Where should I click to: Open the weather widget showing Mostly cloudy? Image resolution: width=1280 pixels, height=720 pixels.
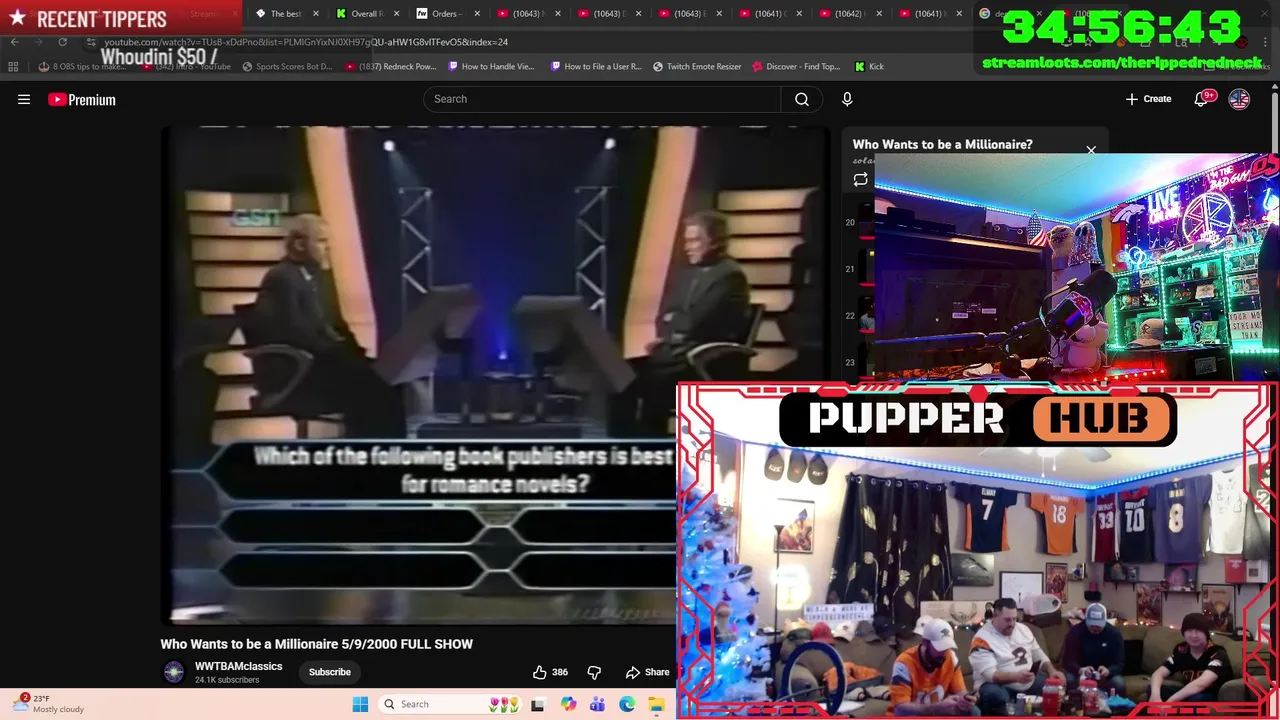click(50, 704)
